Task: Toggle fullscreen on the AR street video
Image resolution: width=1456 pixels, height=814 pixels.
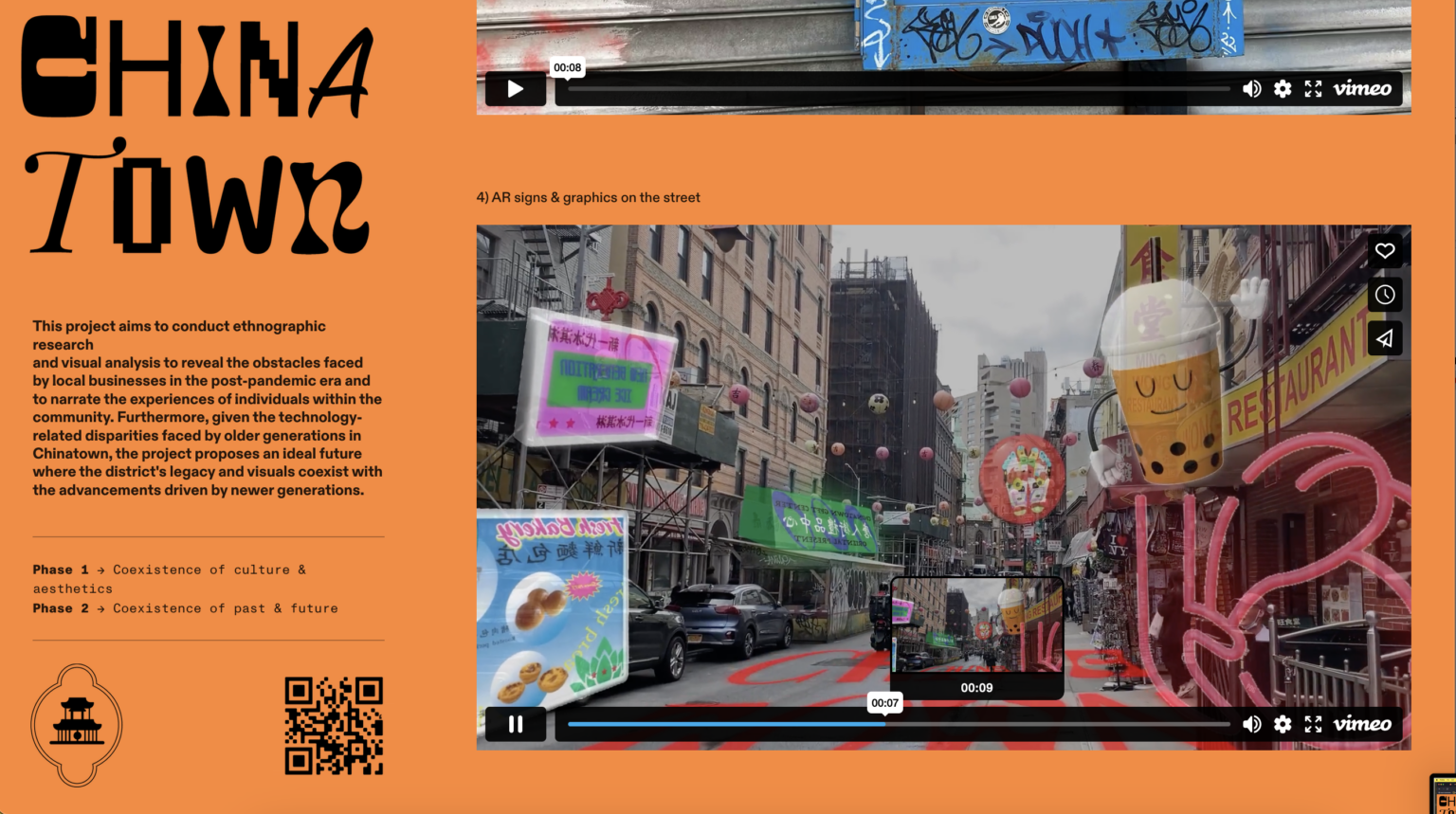Action: tap(1314, 725)
